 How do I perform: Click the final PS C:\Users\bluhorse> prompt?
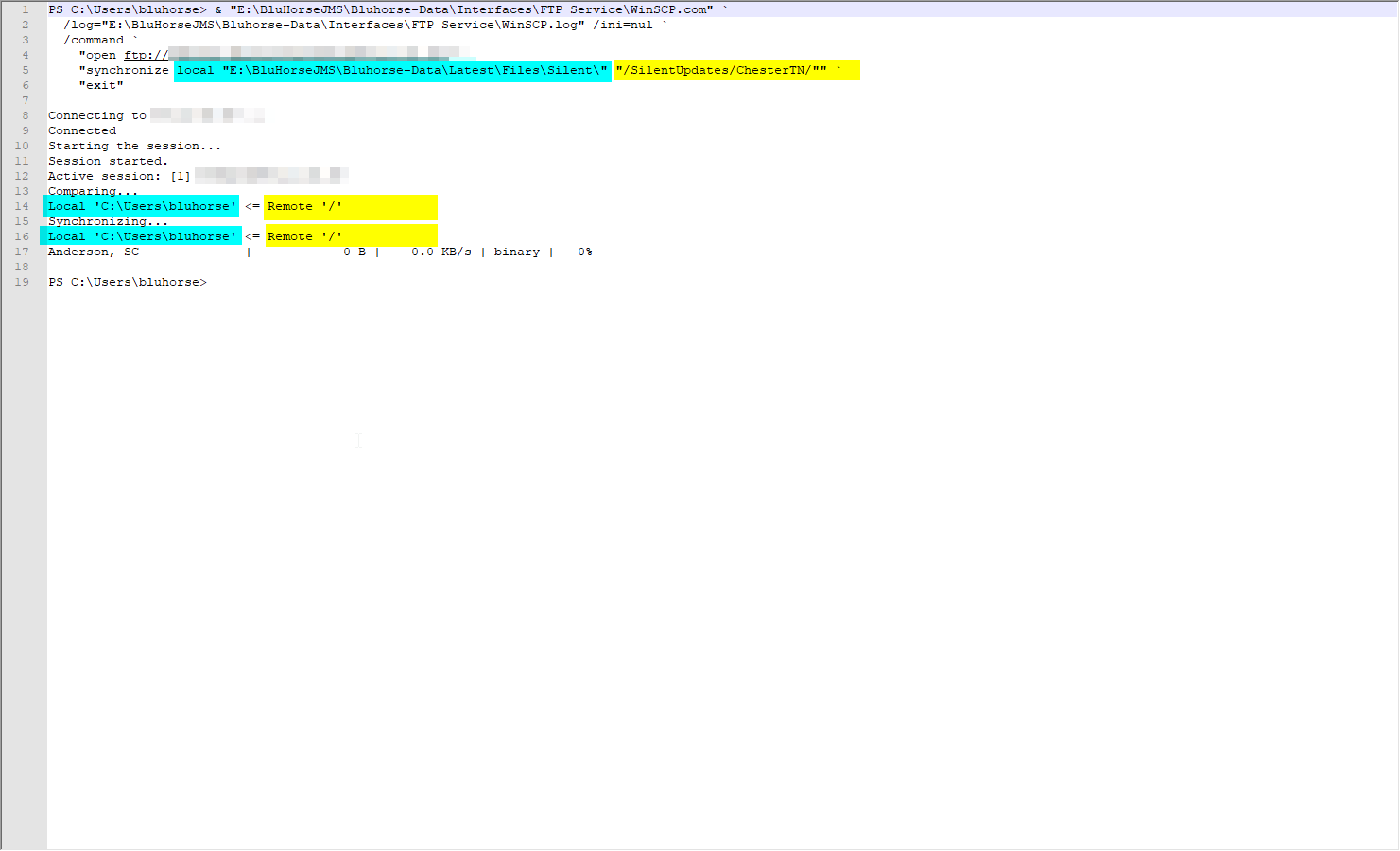click(127, 282)
